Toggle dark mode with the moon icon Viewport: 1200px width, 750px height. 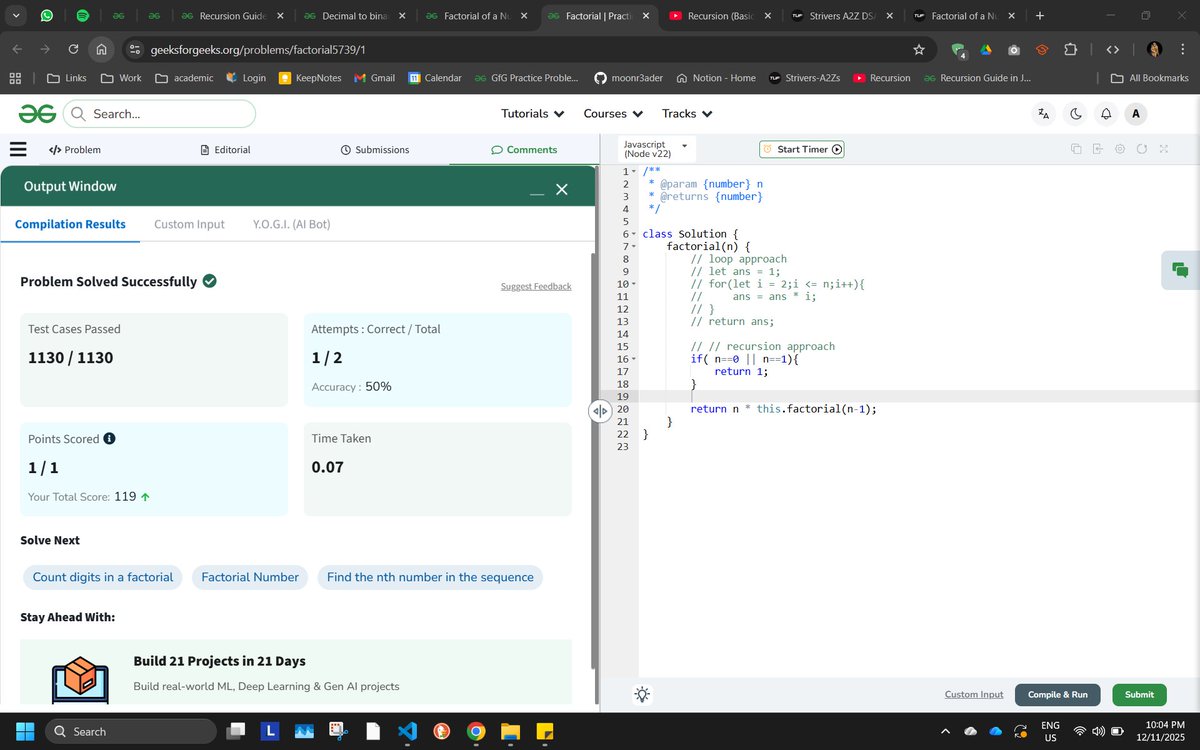pos(1076,114)
